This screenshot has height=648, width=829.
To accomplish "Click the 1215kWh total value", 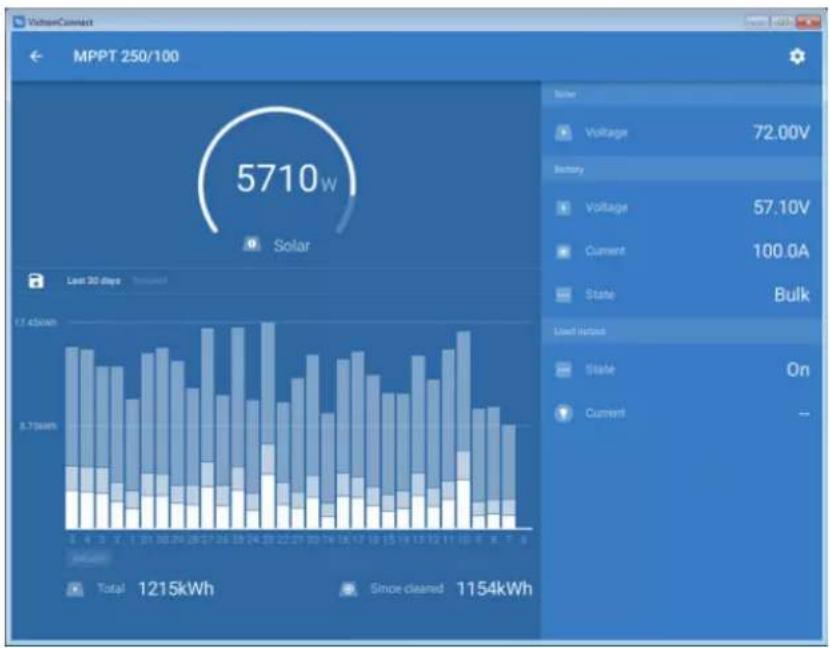I will (x=176, y=589).
